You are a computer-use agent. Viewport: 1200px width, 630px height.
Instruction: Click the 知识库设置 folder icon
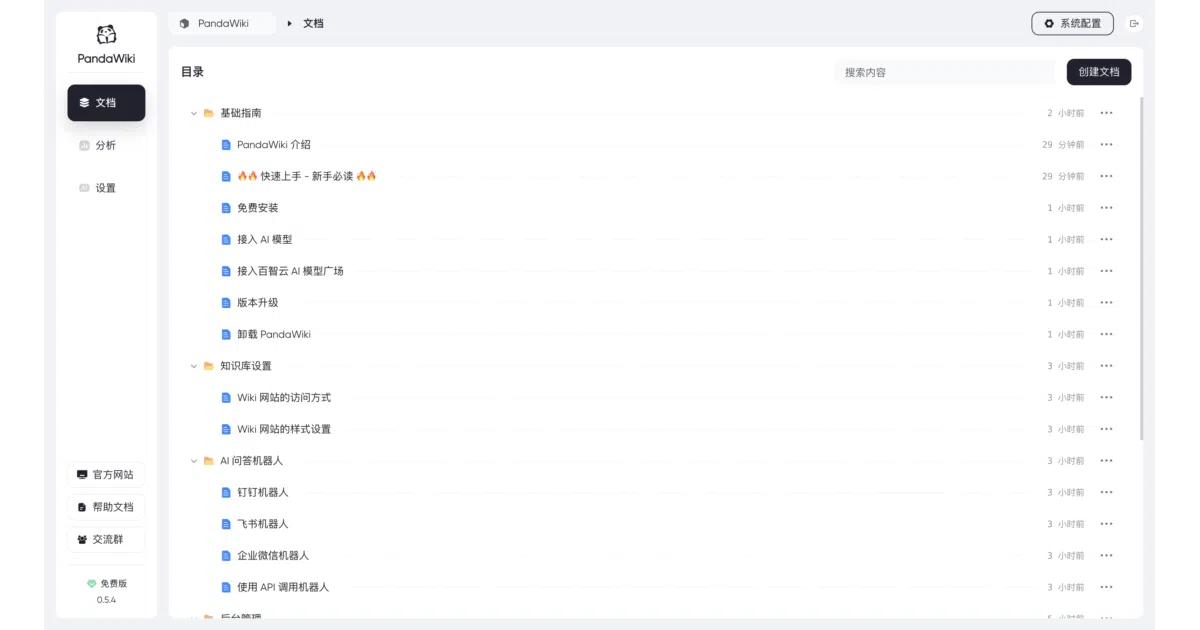click(209, 366)
